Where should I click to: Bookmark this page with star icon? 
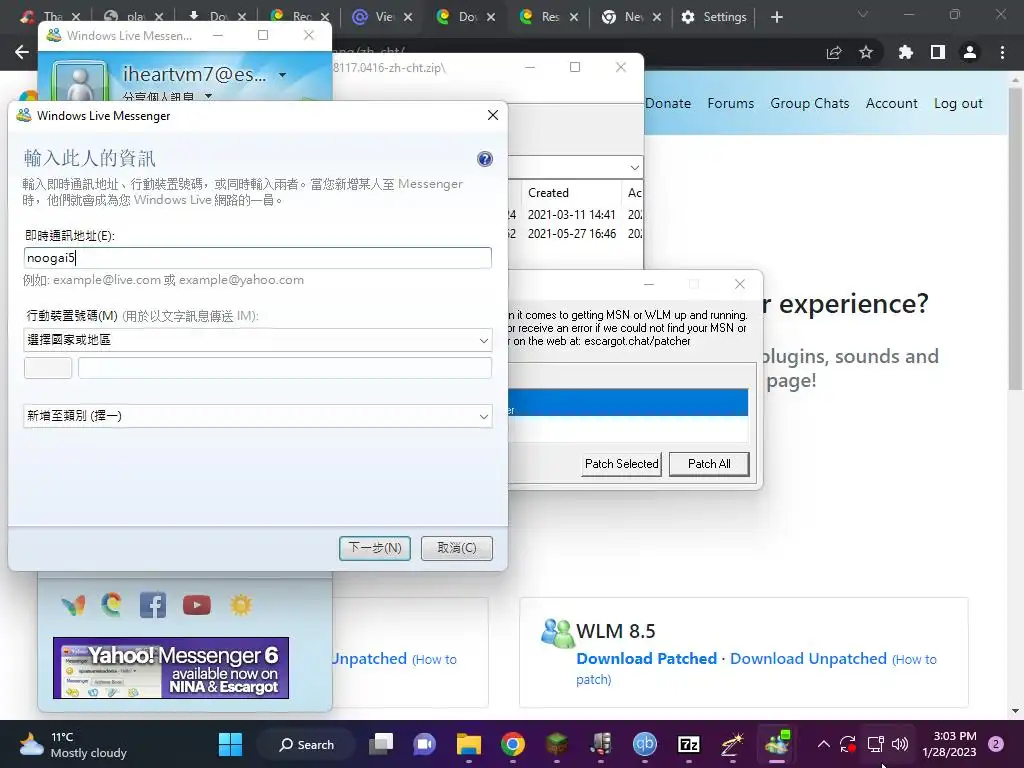[866, 52]
